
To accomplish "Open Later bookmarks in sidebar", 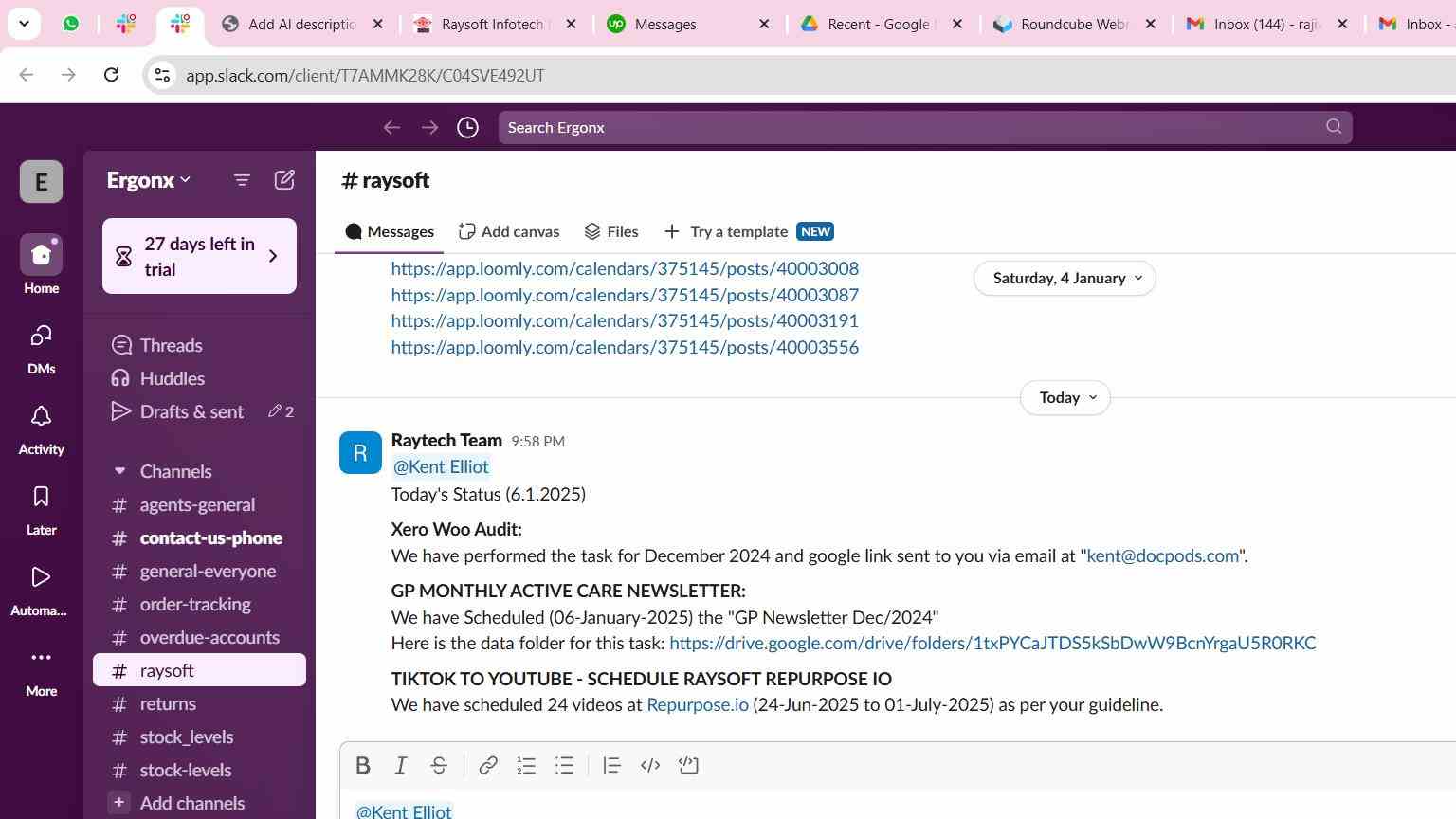I will click(41, 510).
